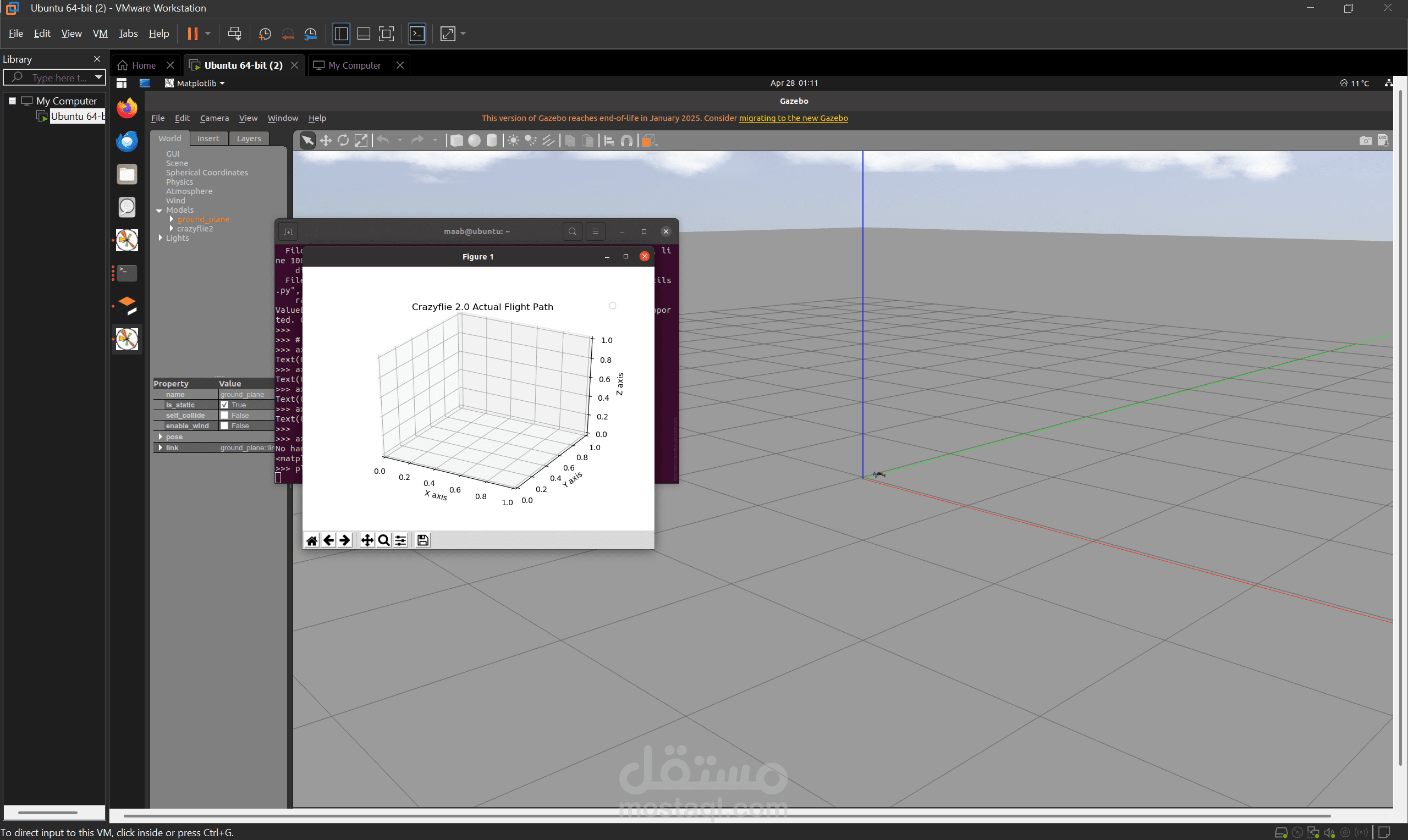Image resolution: width=1408 pixels, height=840 pixels.
Task: Expand the ground_plane model tree item
Action: click(171, 219)
